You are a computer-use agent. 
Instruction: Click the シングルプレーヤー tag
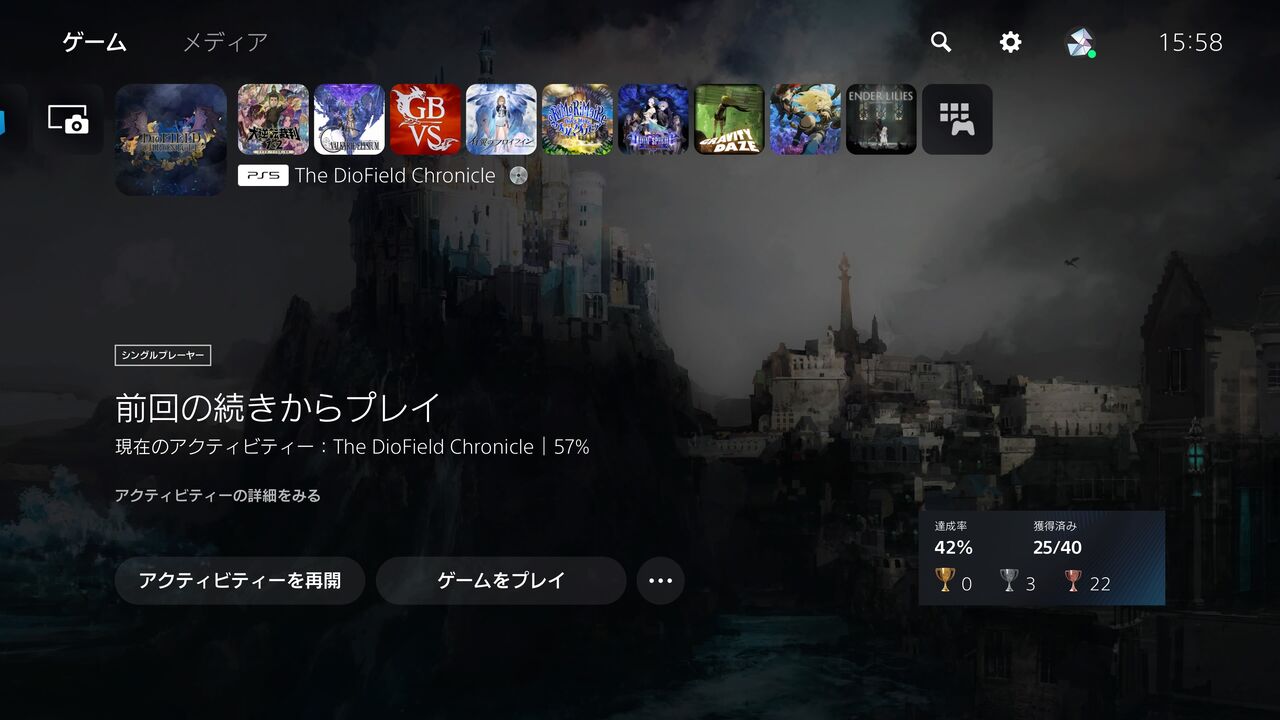coord(163,355)
